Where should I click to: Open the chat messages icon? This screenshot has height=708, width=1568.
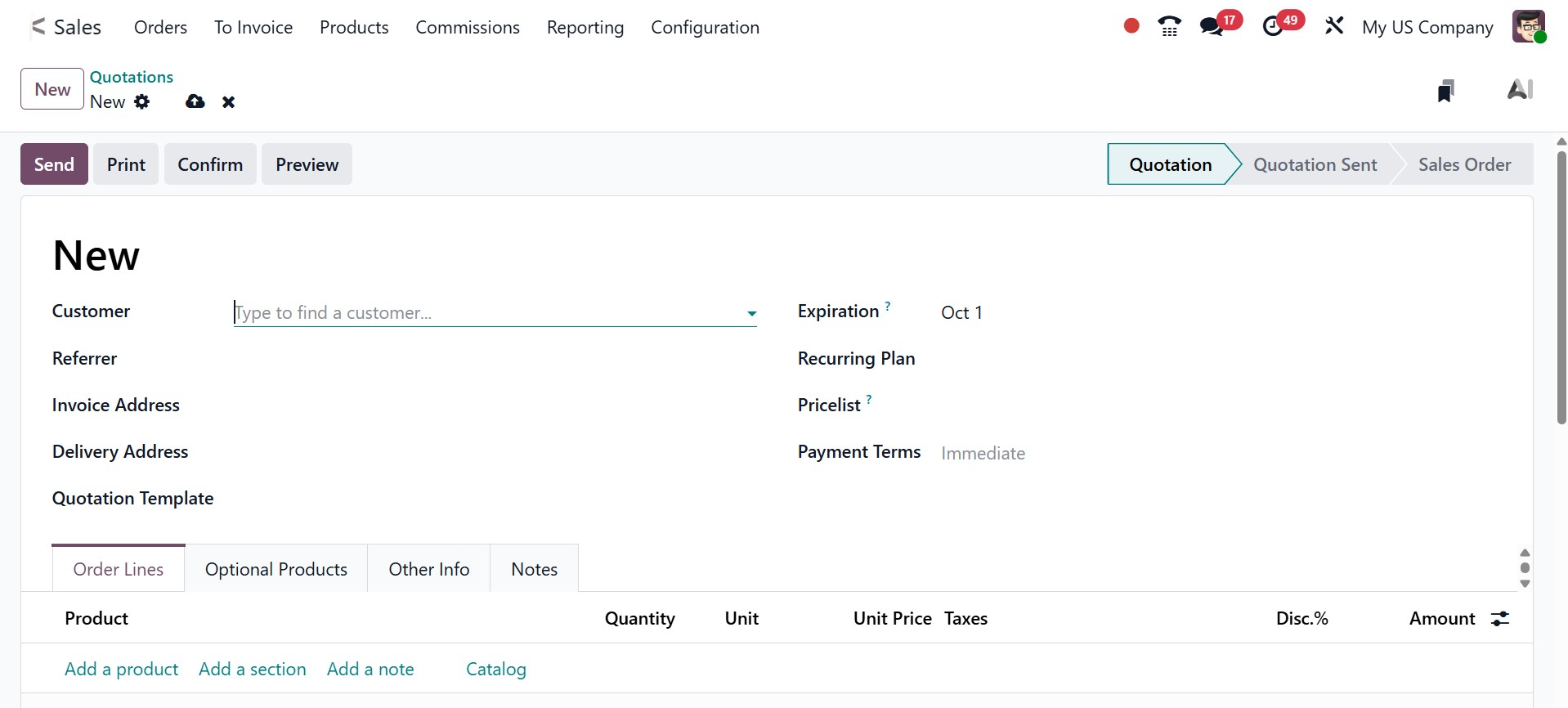1212,27
